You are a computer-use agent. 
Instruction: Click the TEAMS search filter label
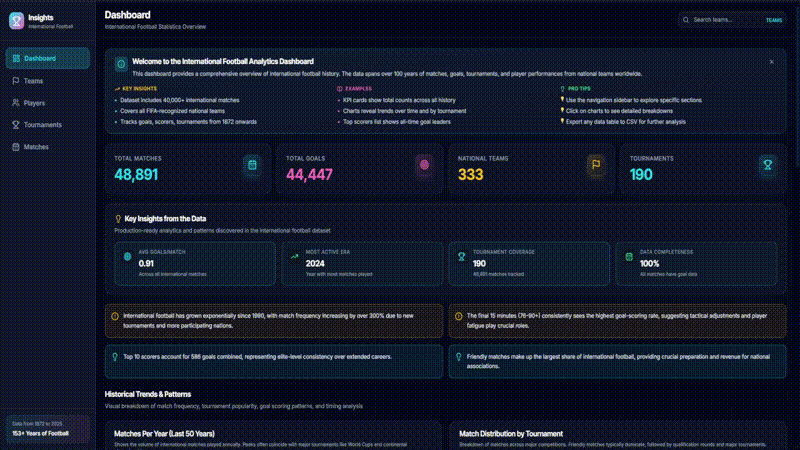[773, 20]
